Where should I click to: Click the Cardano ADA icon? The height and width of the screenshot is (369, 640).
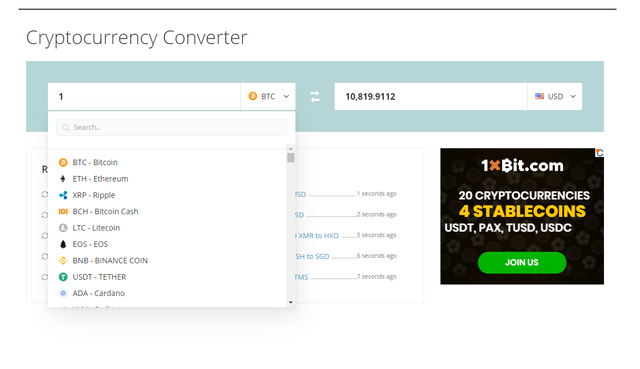tap(63, 293)
